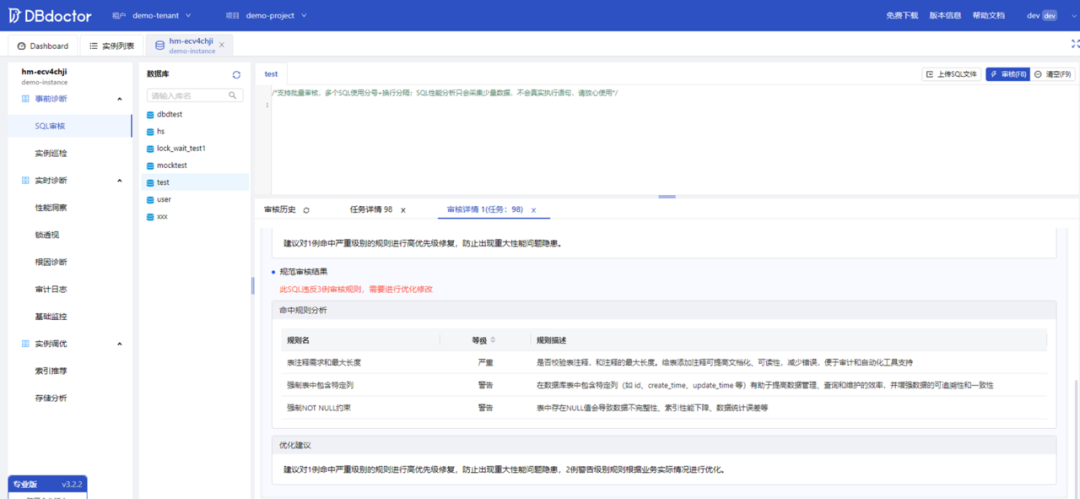Select the test database
1080x499 pixels.
click(x=195, y=182)
